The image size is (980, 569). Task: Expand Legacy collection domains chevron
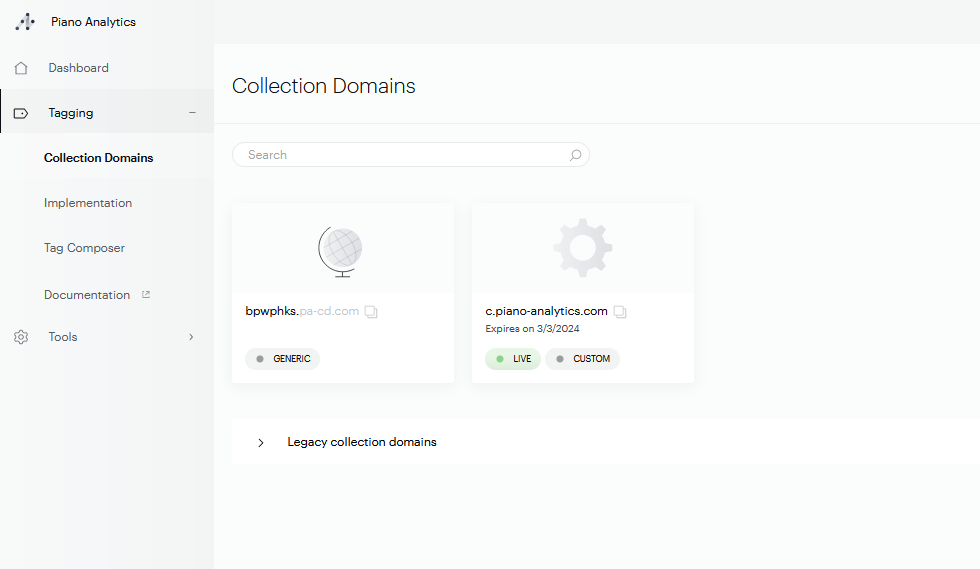[x=261, y=442]
